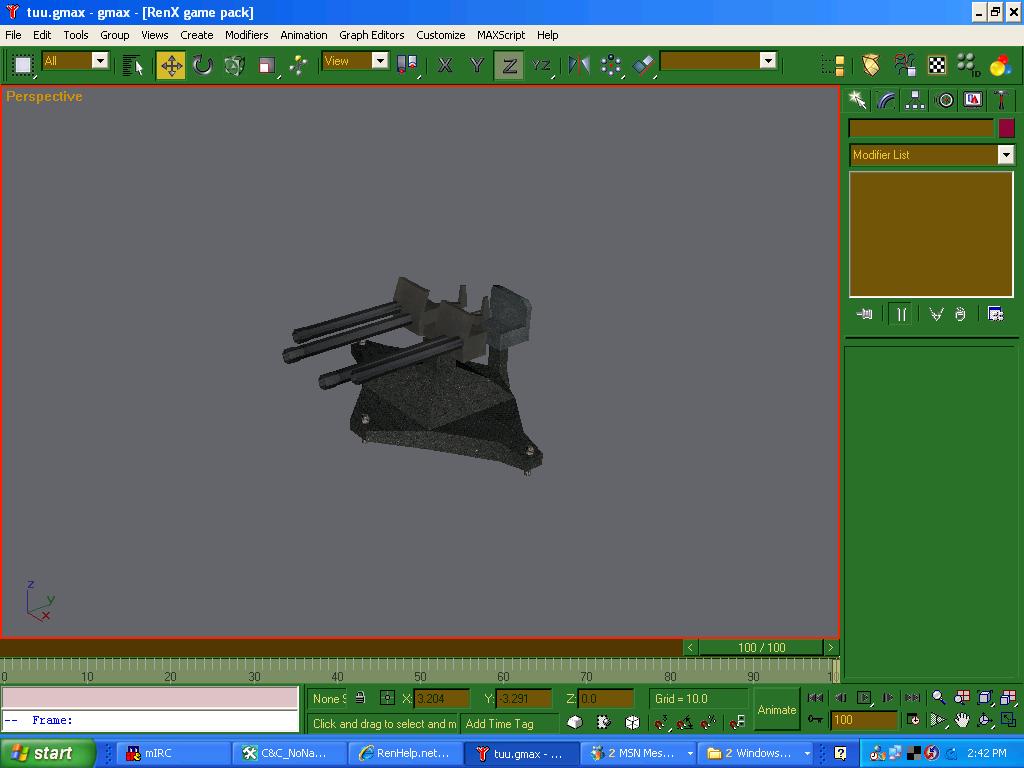Open the All selection filter dropdown
1024x768 pixels.
tap(100, 61)
